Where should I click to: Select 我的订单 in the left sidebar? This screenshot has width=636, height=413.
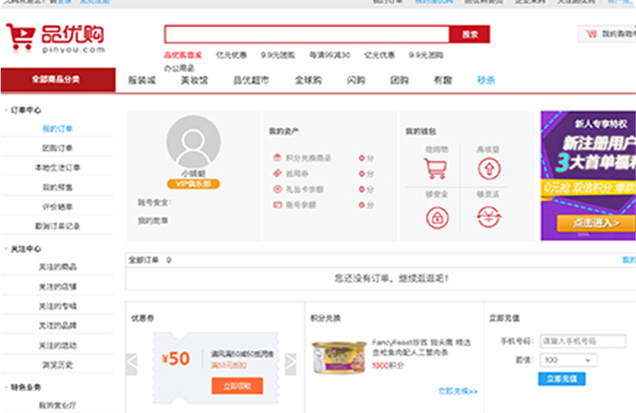57,129
